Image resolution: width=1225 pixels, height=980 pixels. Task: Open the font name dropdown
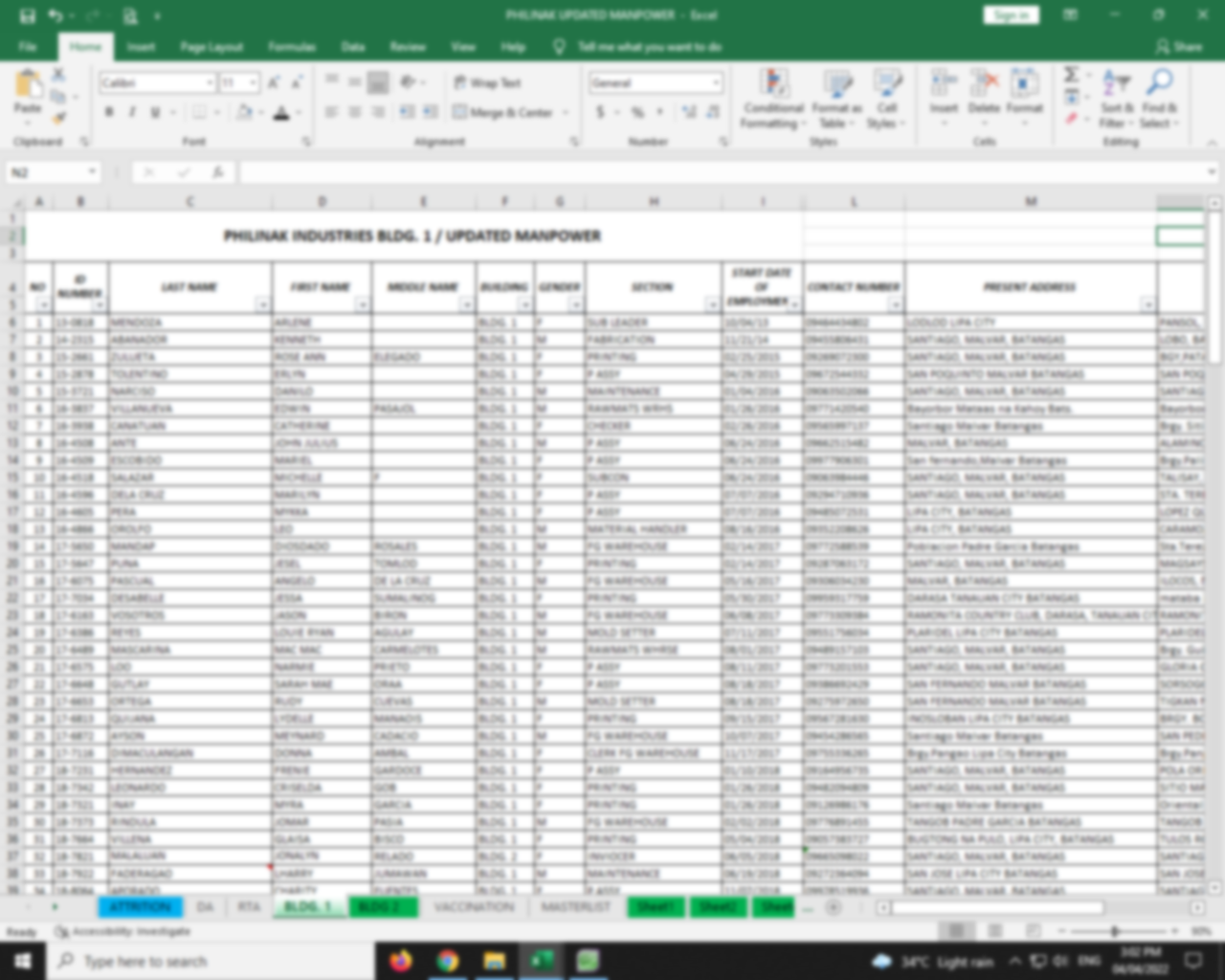(210, 83)
